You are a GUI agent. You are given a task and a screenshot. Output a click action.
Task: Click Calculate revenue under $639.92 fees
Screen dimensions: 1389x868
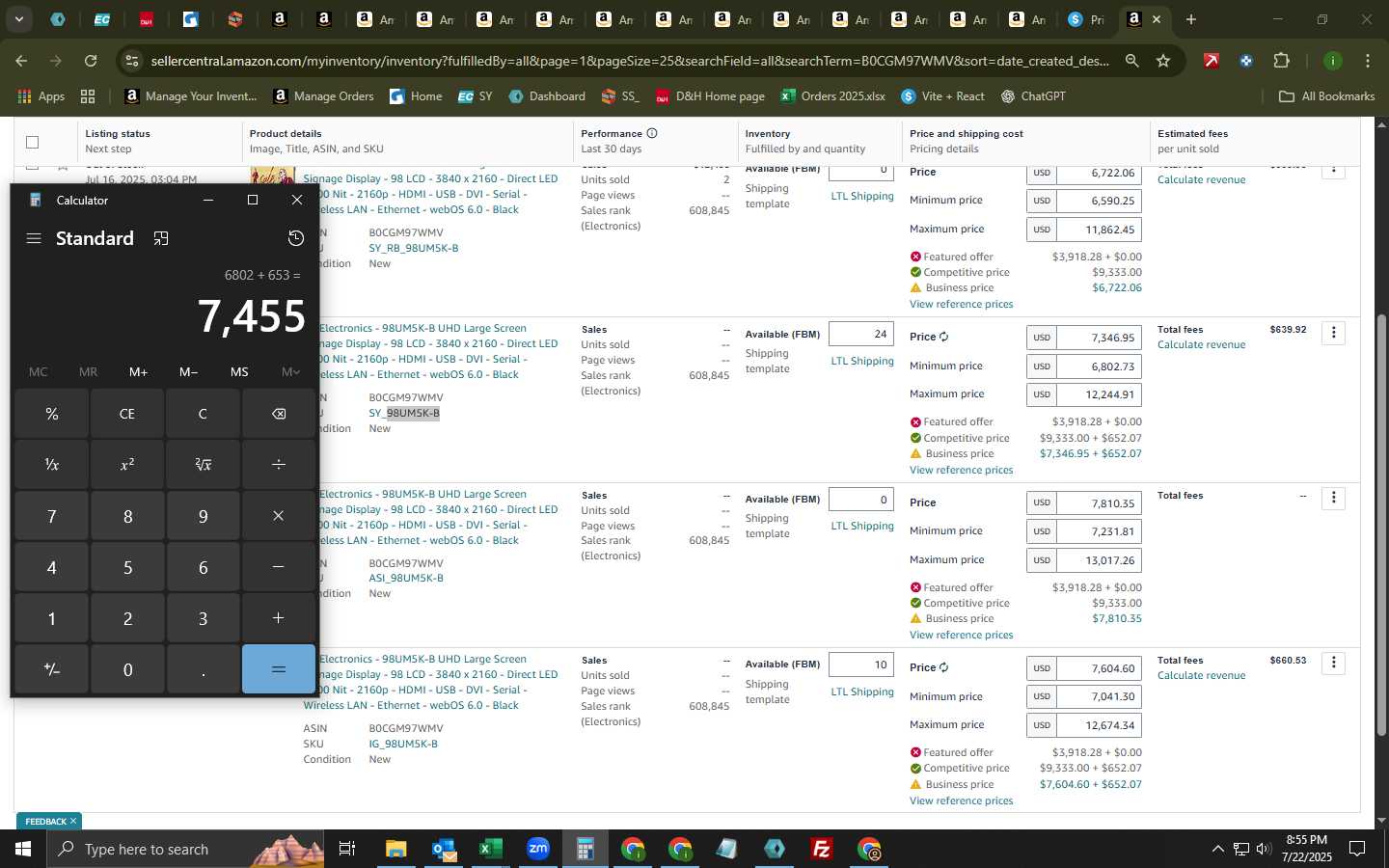1201,344
